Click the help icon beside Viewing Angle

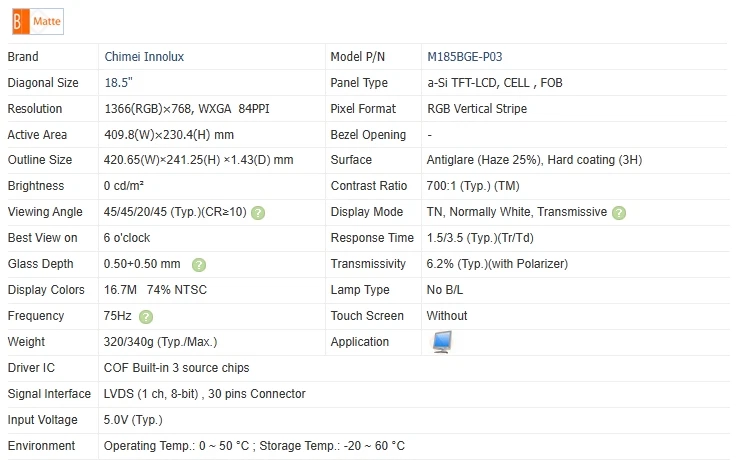[258, 213]
